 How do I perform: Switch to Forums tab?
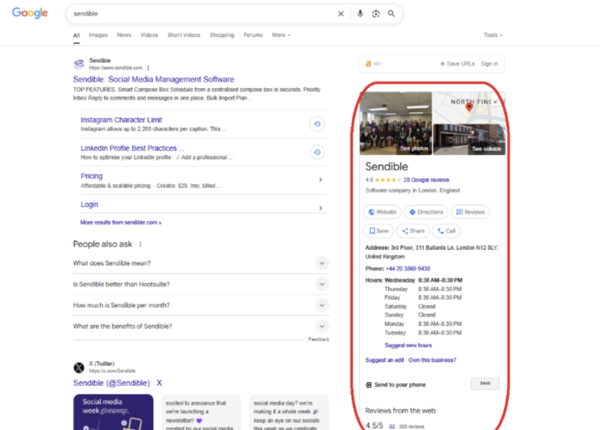(x=253, y=35)
